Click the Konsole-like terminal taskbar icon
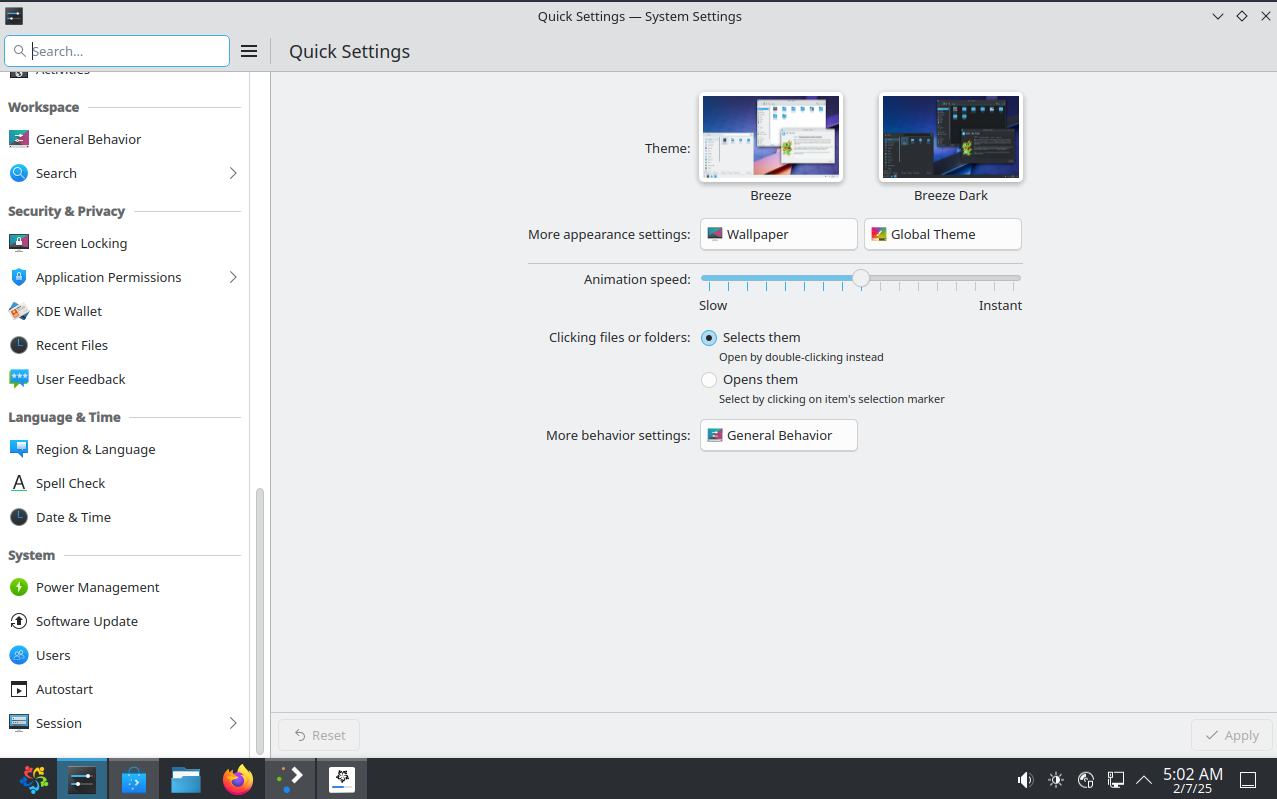 290,779
